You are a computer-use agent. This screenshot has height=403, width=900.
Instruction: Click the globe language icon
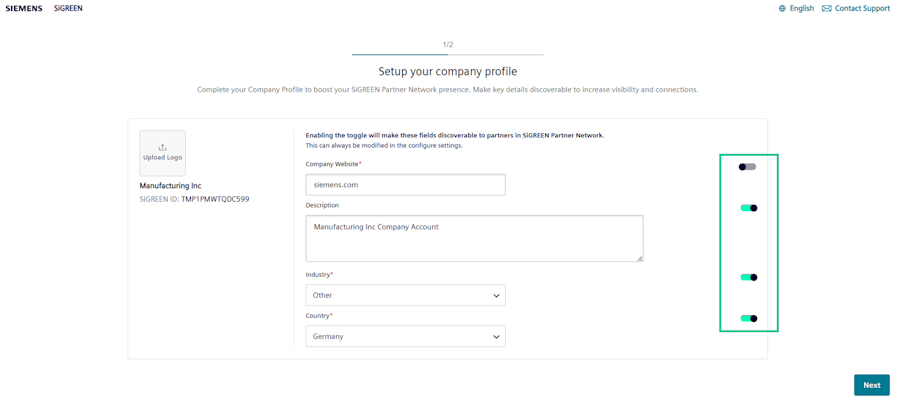click(x=782, y=9)
